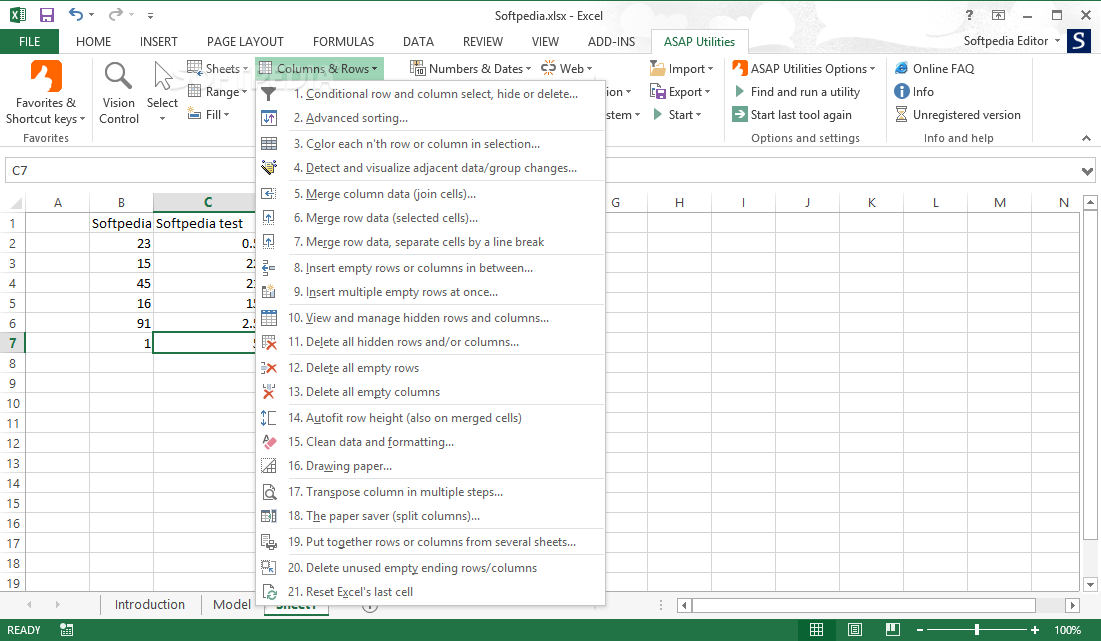The image size is (1101, 641).
Task: Collapse the ribbon with the arrow
Action: [1086, 138]
